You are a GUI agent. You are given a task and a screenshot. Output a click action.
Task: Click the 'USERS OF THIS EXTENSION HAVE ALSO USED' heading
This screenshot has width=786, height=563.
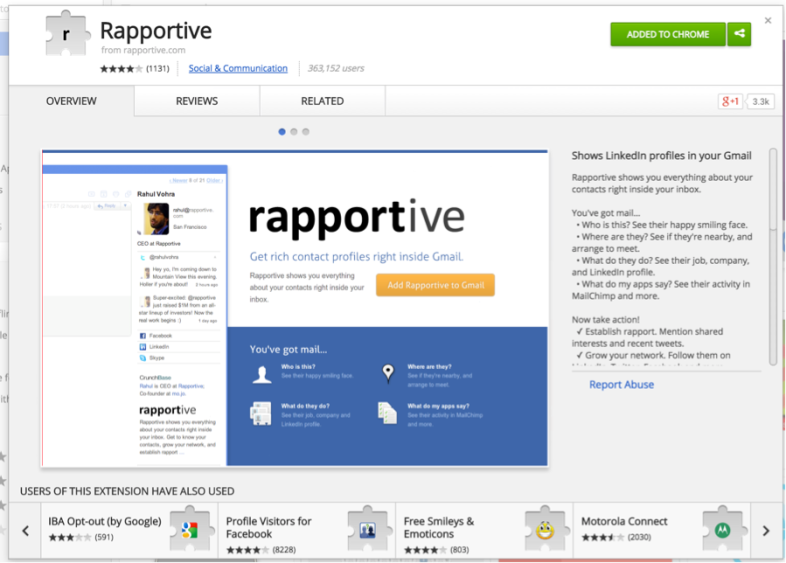pyautogui.click(x=127, y=491)
